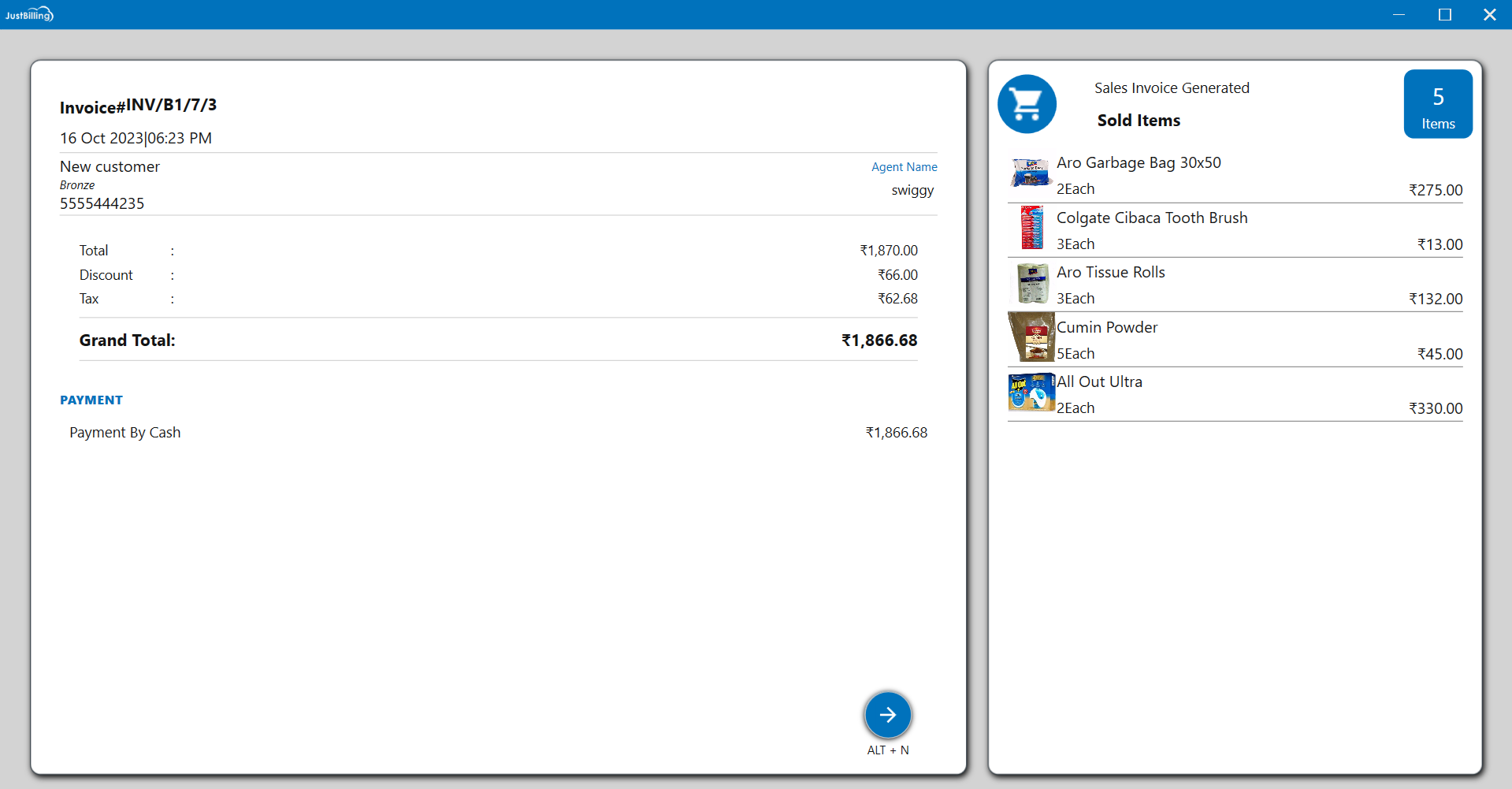Click the customer phone number 5555444235
Viewport: 1512px width, 789px height.
coord(102,203)
